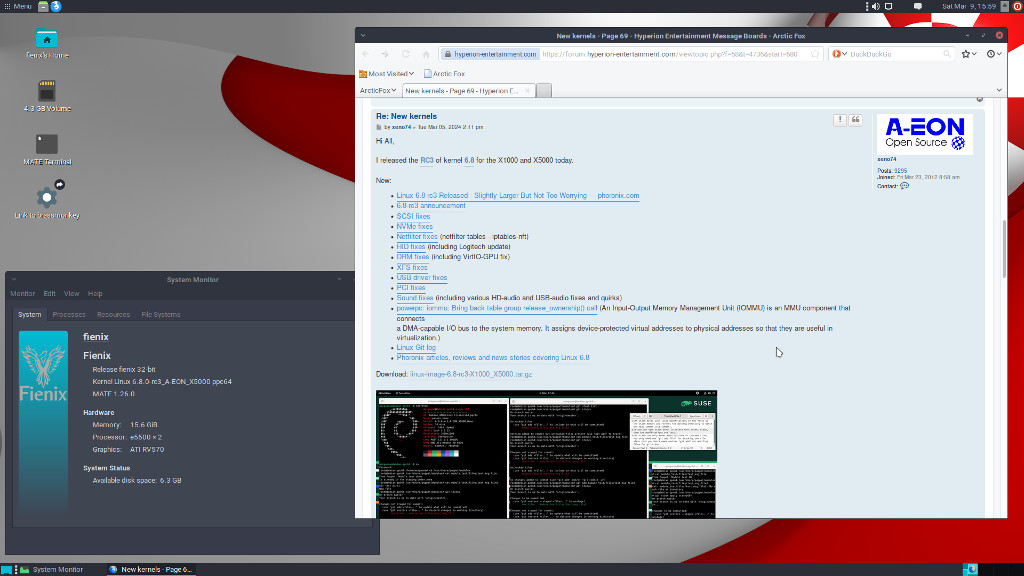Switch to the Processes tab
The image size is (1024, 576).
(x=69, y=315)
